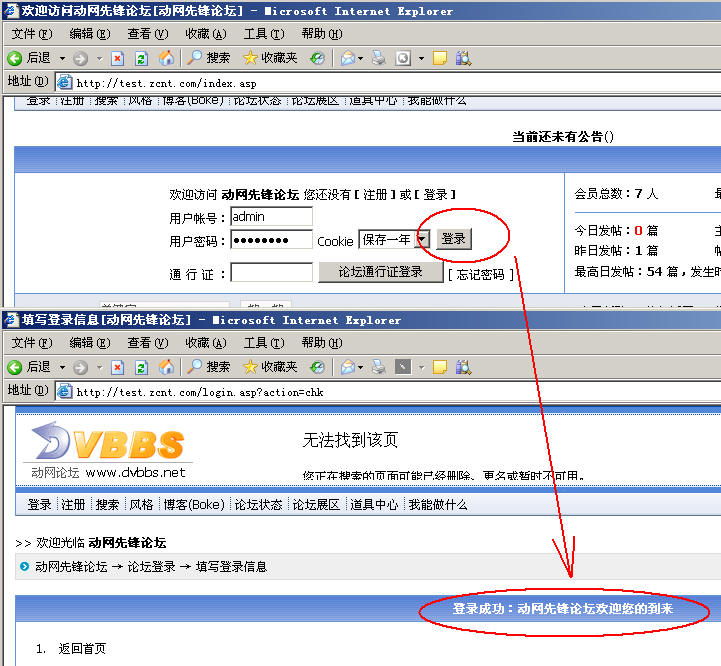Screen dimensions: 721x666
Task: Click 返回首页 link in bottom window
Action: click(82, 649)
